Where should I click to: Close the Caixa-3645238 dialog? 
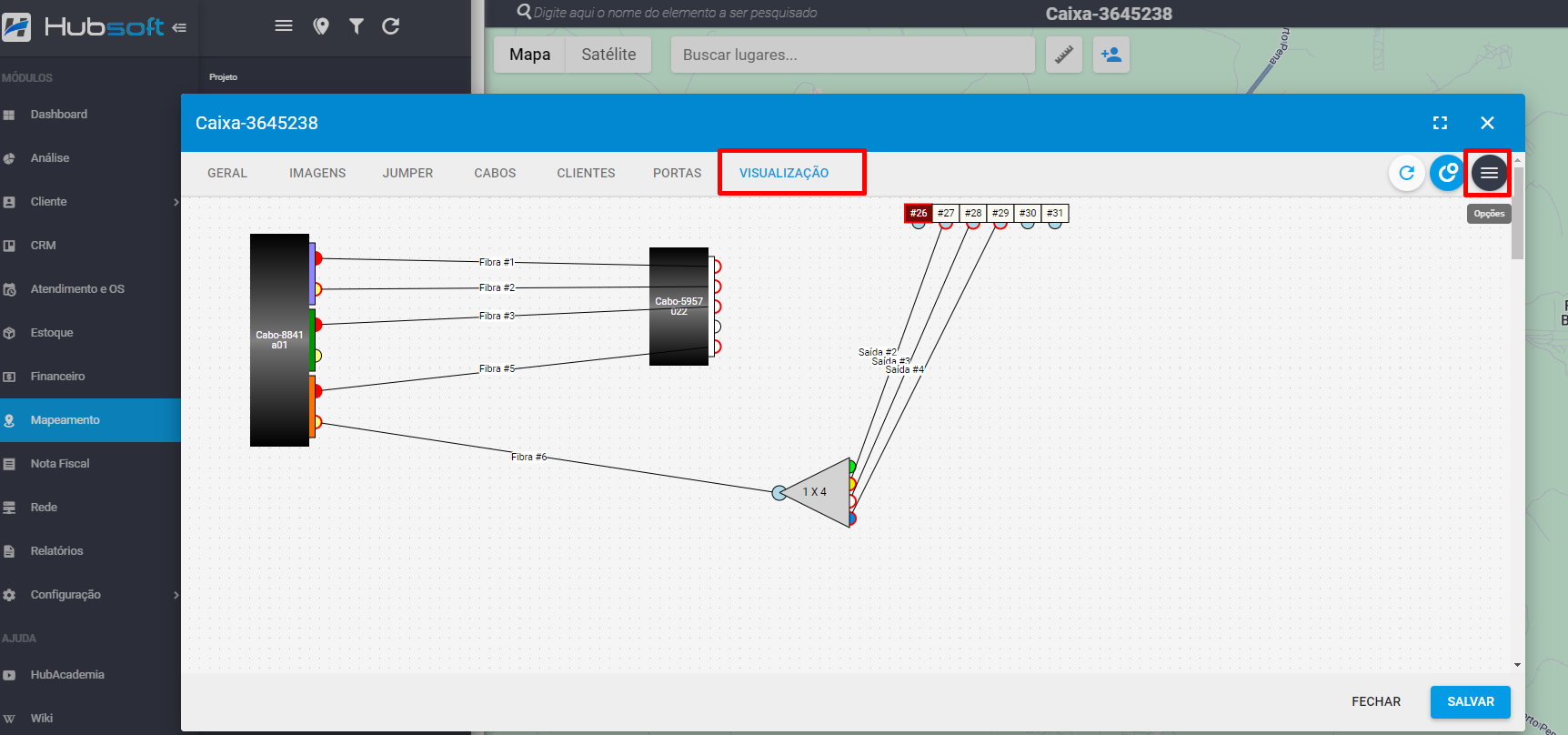pos(1487,123)
